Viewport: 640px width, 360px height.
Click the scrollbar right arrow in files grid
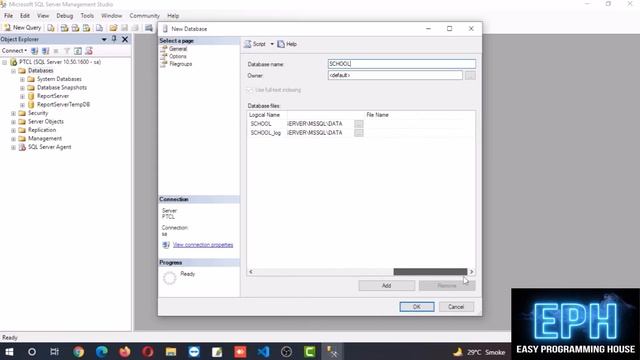[x=471, y=272]
